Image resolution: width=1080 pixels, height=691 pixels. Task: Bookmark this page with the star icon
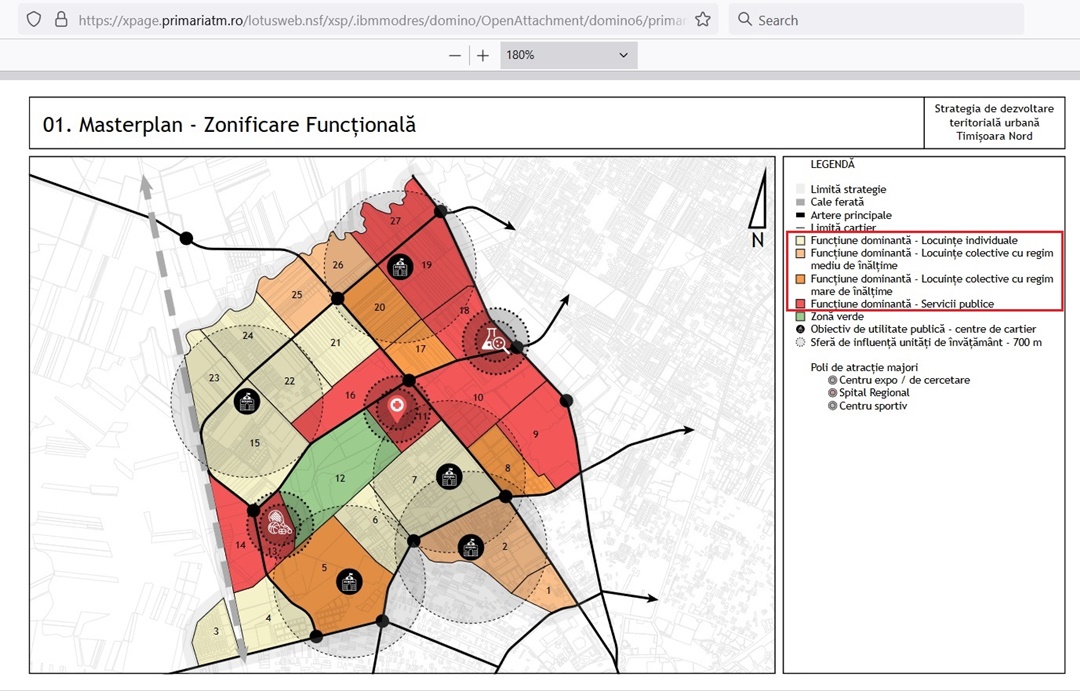point(703,19)
